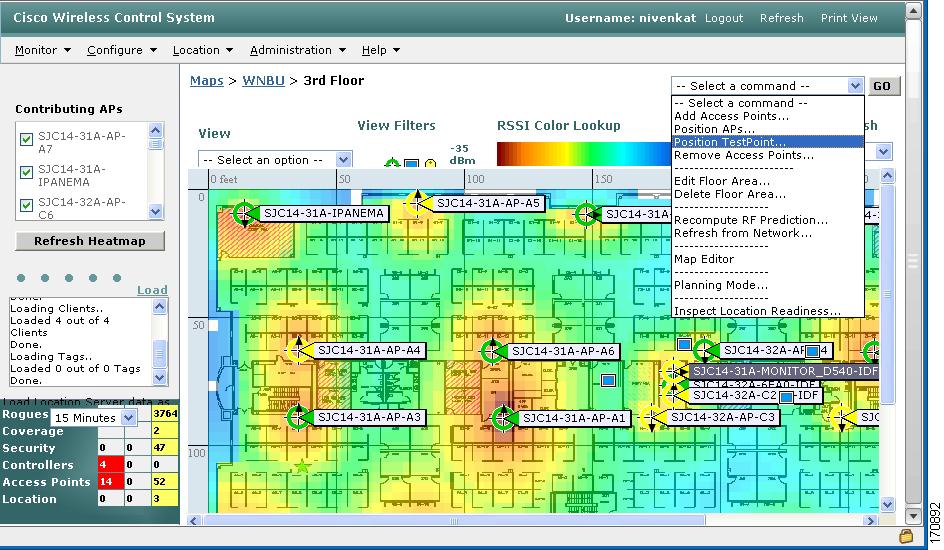Click the blue client icon near AP-A1
944x550 pixels.
point(608,380)
